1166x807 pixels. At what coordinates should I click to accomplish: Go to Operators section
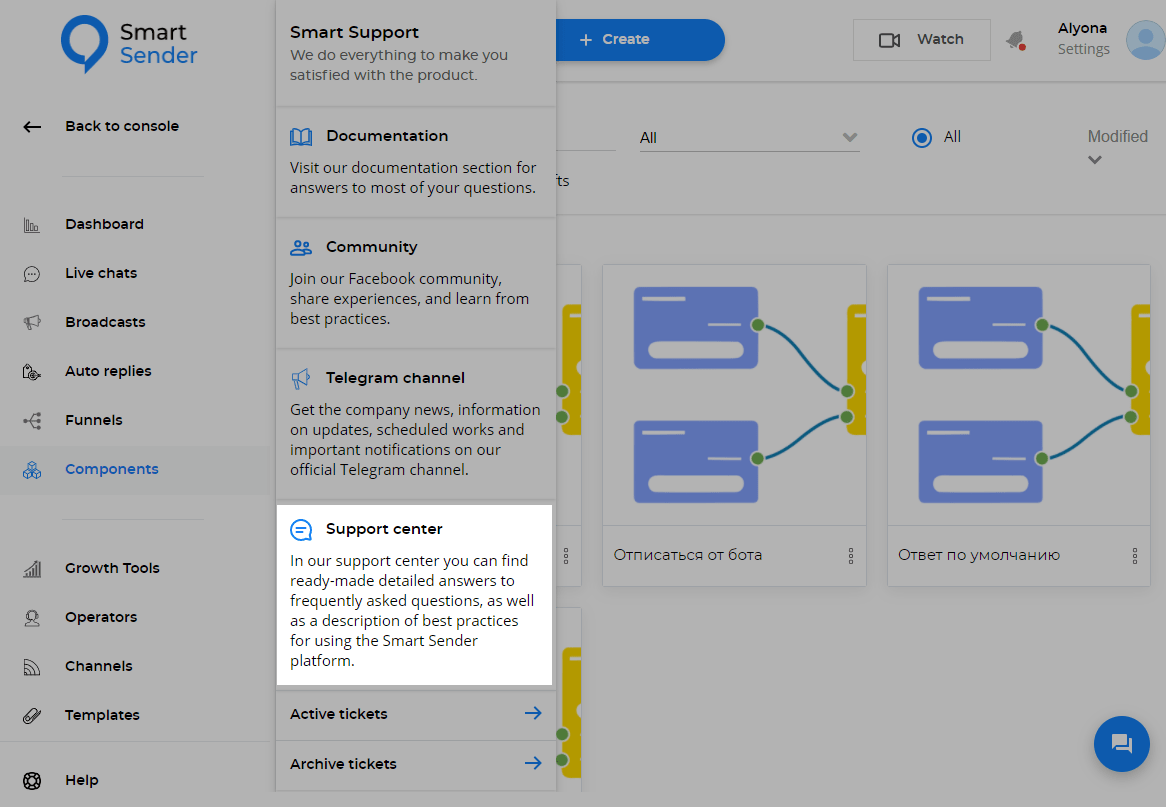[x=101, y=617]
